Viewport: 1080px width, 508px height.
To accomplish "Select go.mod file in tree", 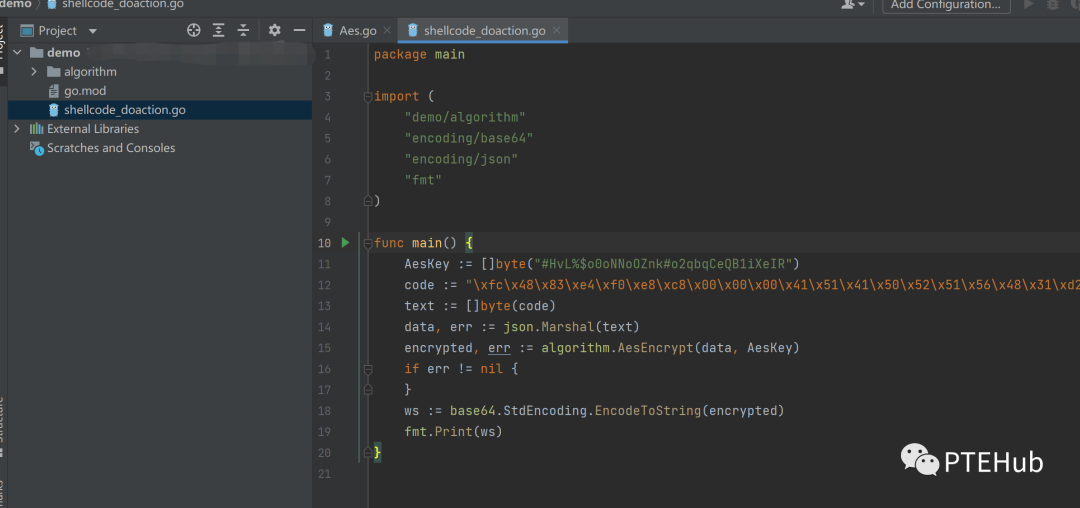I will [x=85, y=91].
